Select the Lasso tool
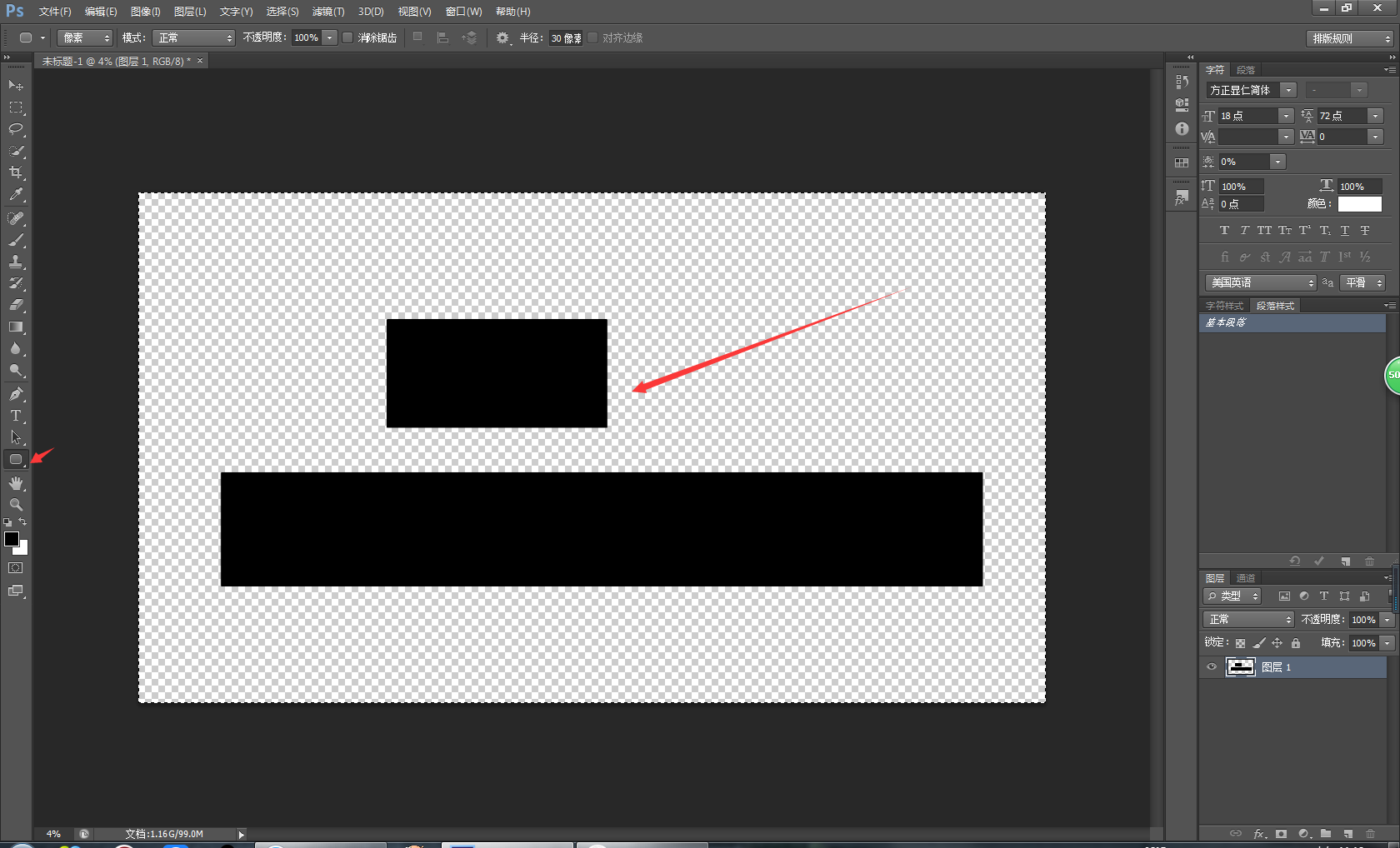The height and width of the screenshot is (848, 1400). tap(16, 129)
